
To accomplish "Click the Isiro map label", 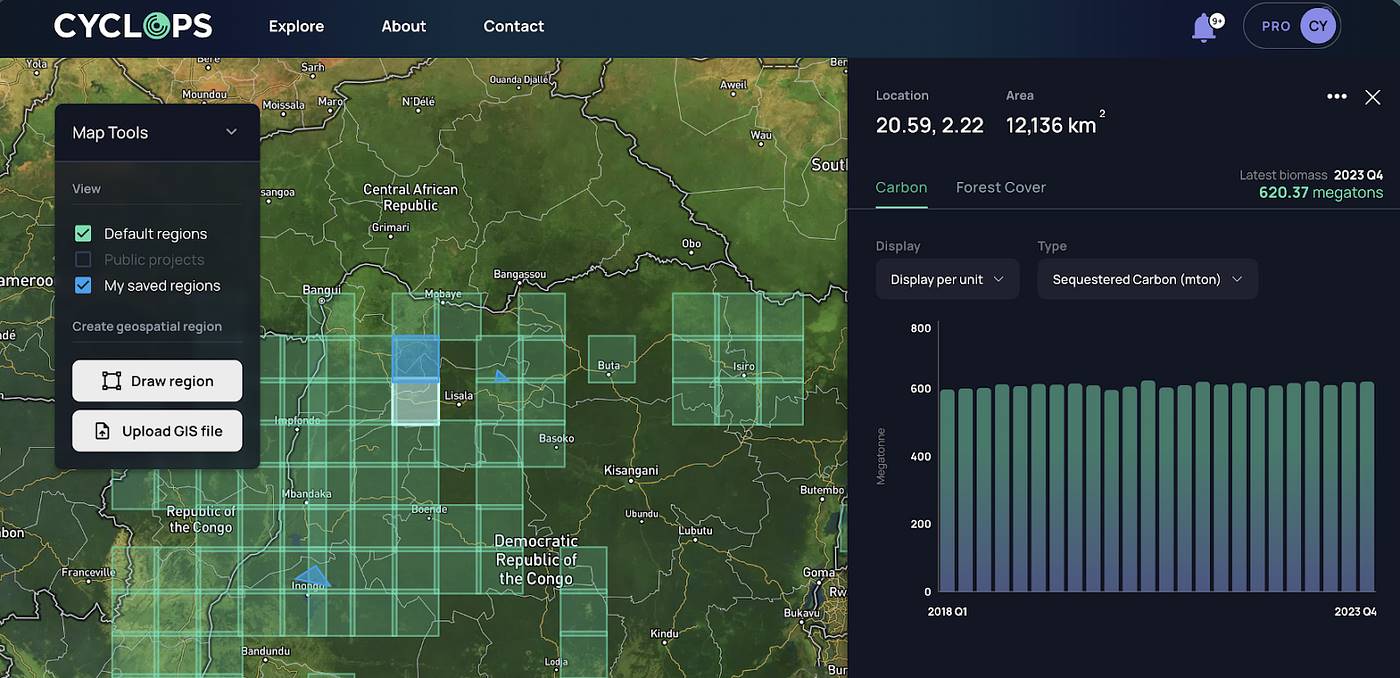I will 744,366.
